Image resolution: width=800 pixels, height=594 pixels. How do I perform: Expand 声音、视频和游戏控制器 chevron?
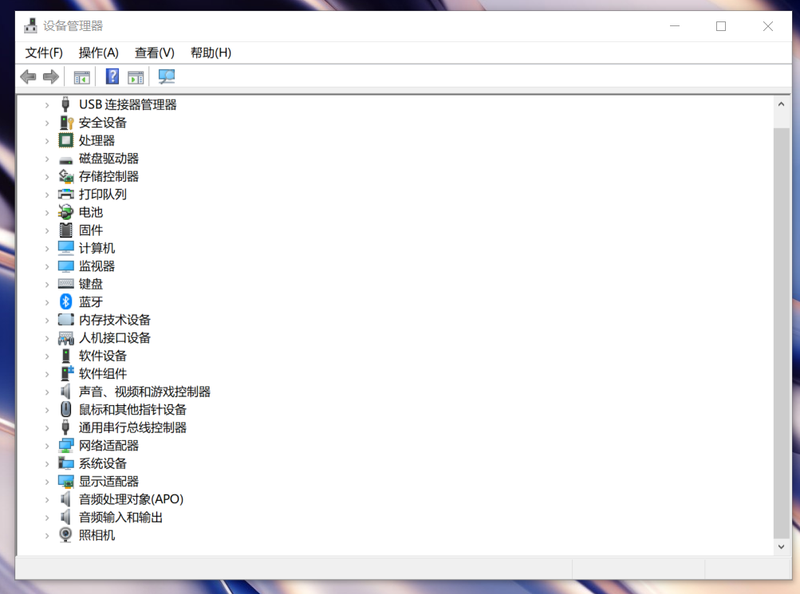46,392
